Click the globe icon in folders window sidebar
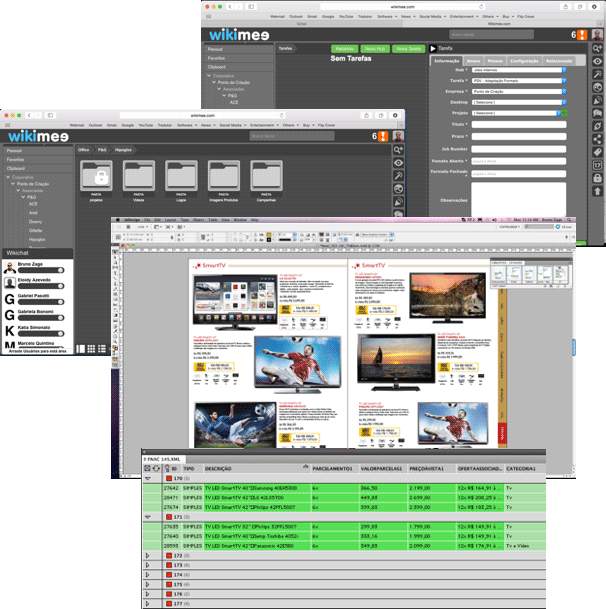606x609 pixels. 398,189
